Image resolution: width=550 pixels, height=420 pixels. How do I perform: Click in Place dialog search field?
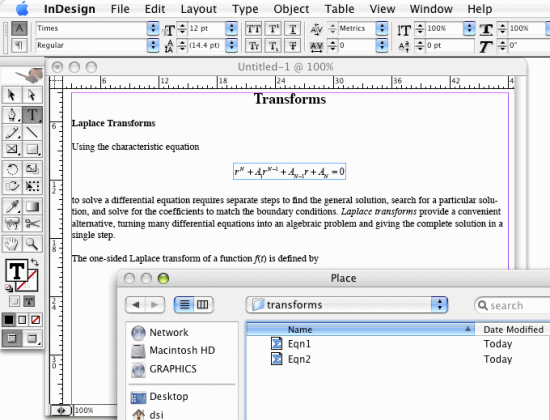click(512, 305)
